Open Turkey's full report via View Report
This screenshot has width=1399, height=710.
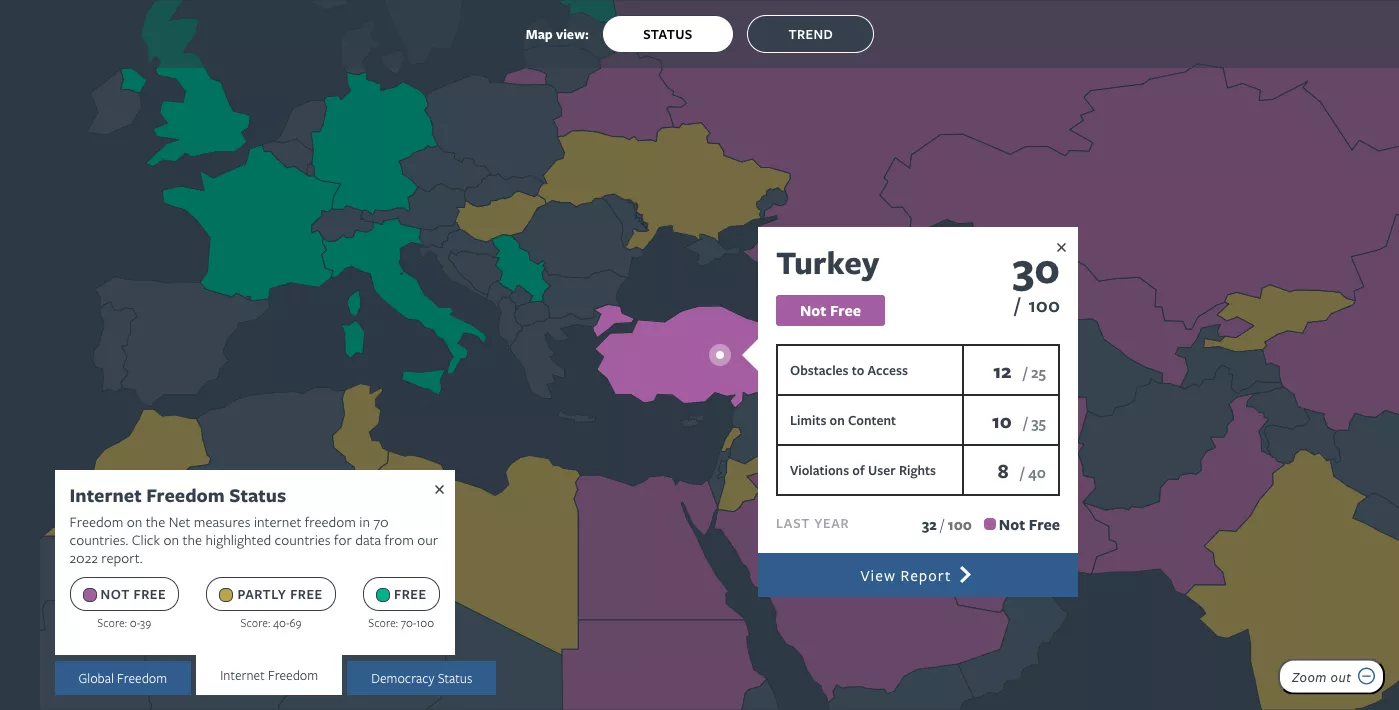coord(918,575)
